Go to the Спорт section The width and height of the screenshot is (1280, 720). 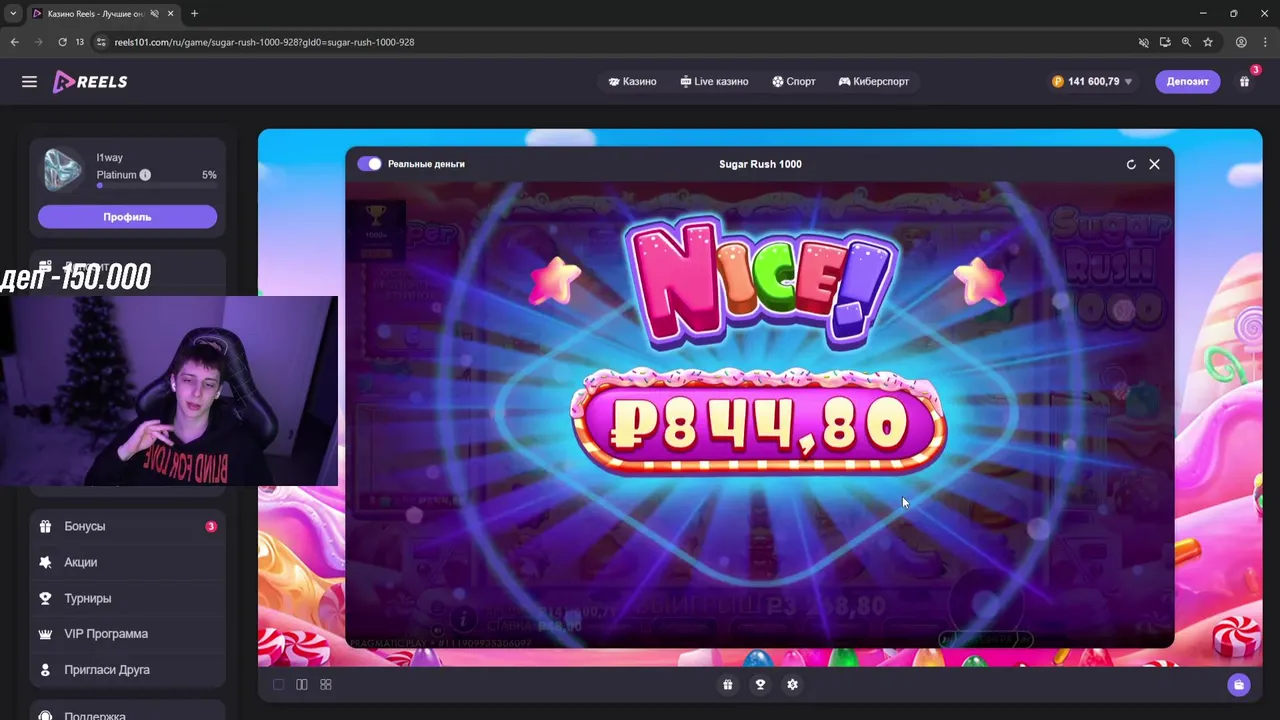(794, 82)
